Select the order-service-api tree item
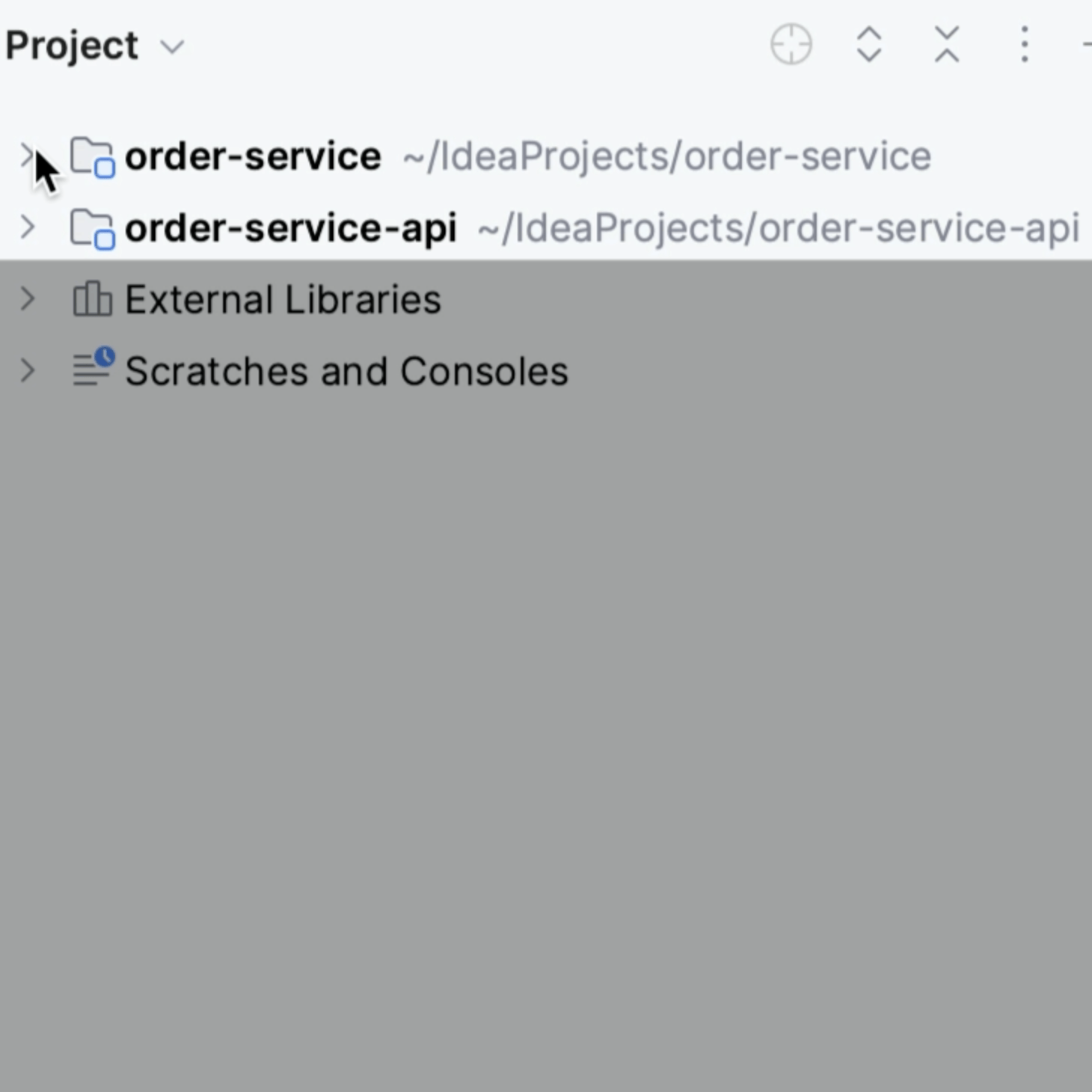 292,227
